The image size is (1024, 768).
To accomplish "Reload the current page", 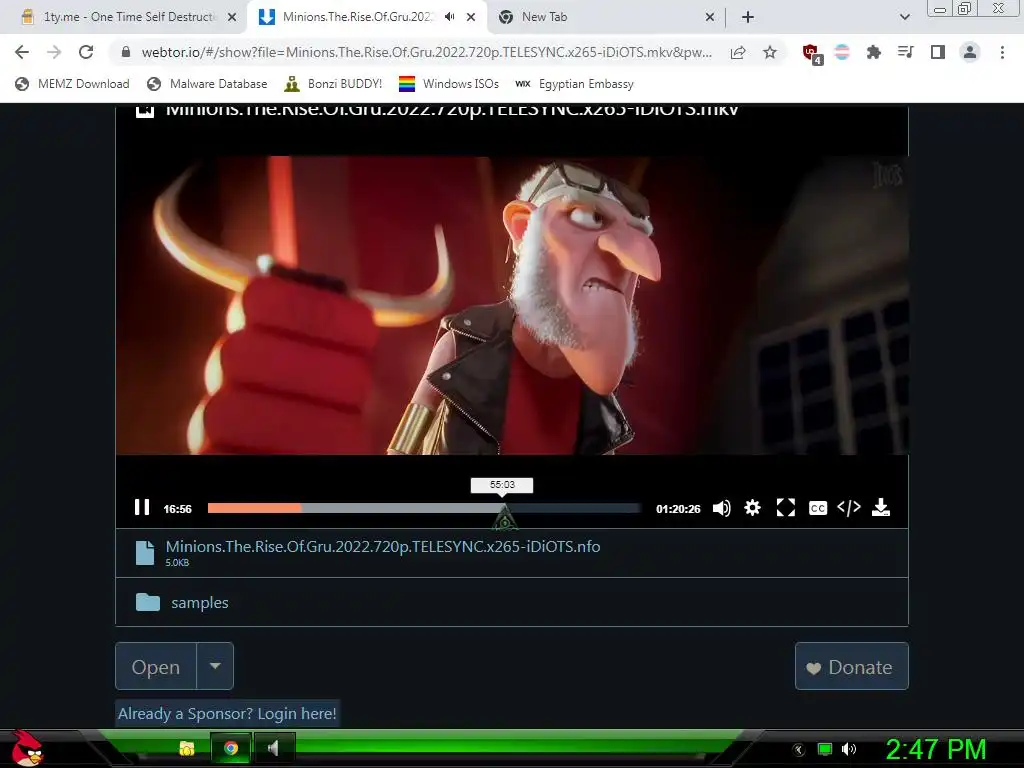I will tap(86, 52).
